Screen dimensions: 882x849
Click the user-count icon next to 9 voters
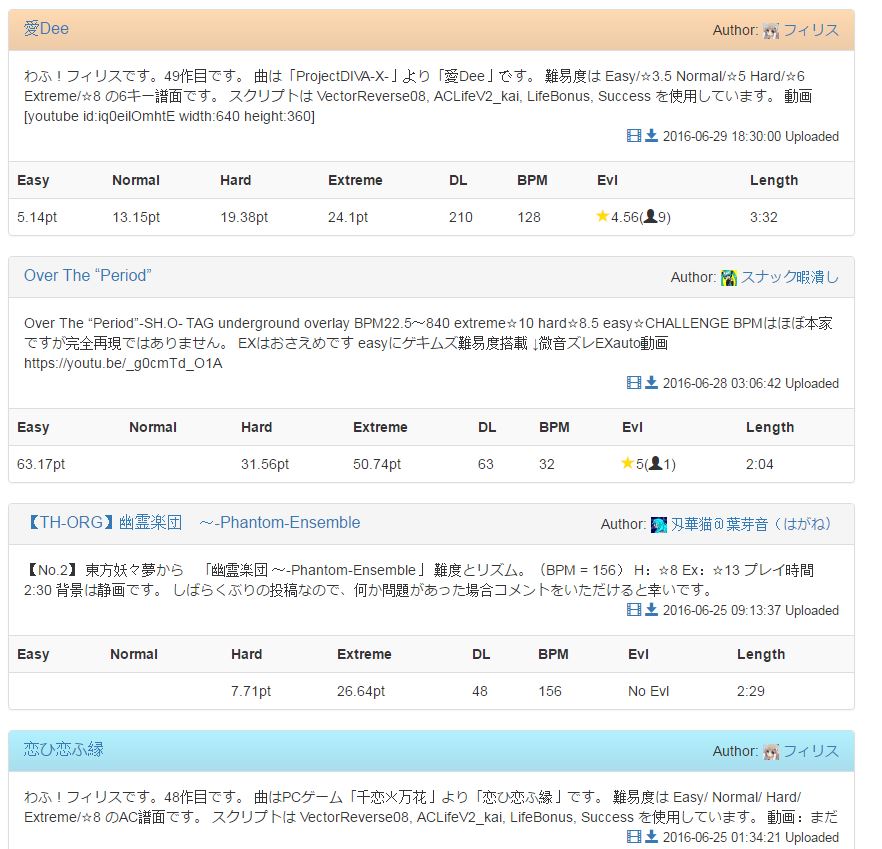651,216
